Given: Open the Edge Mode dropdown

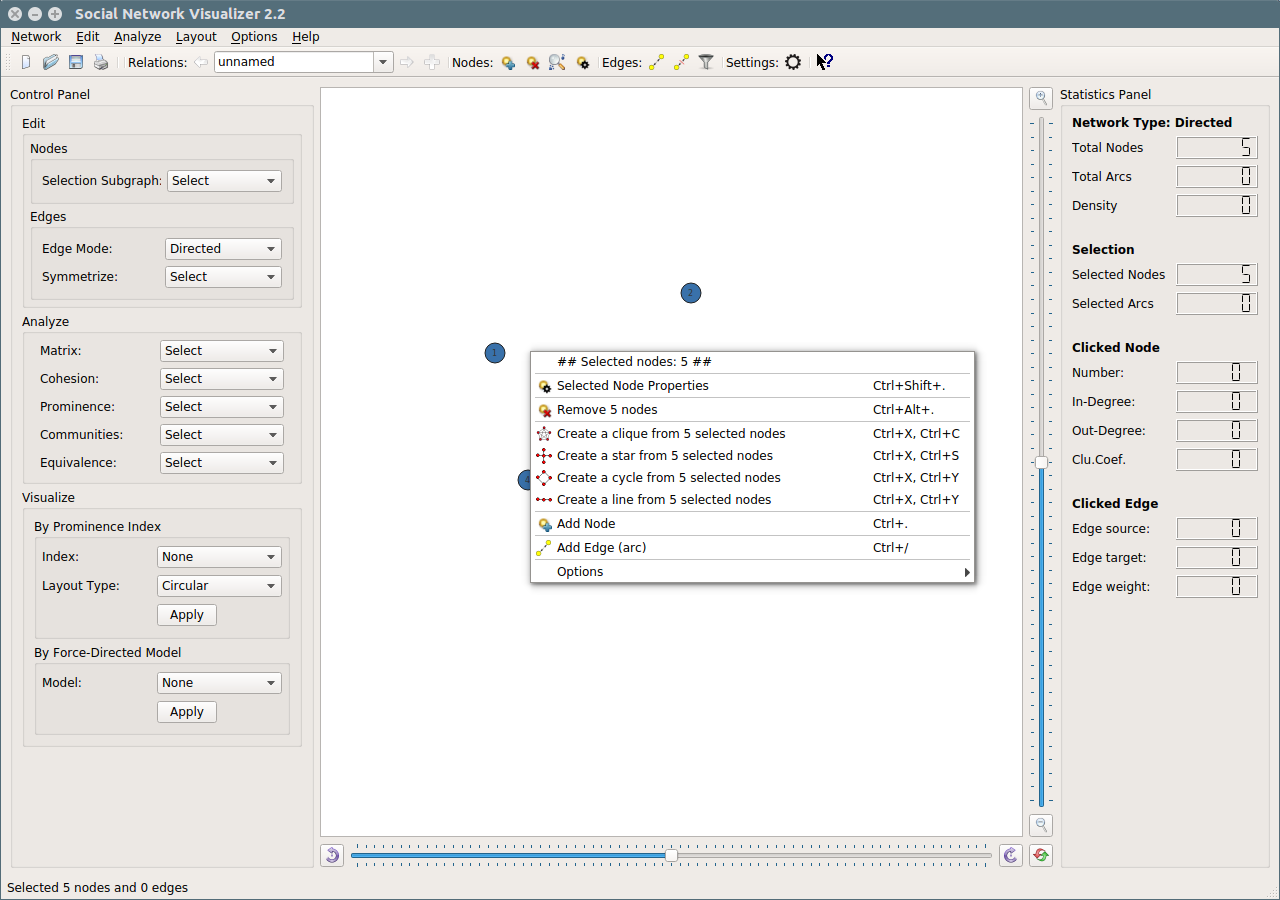Looking at the screenshot, I should coord(222,249).
